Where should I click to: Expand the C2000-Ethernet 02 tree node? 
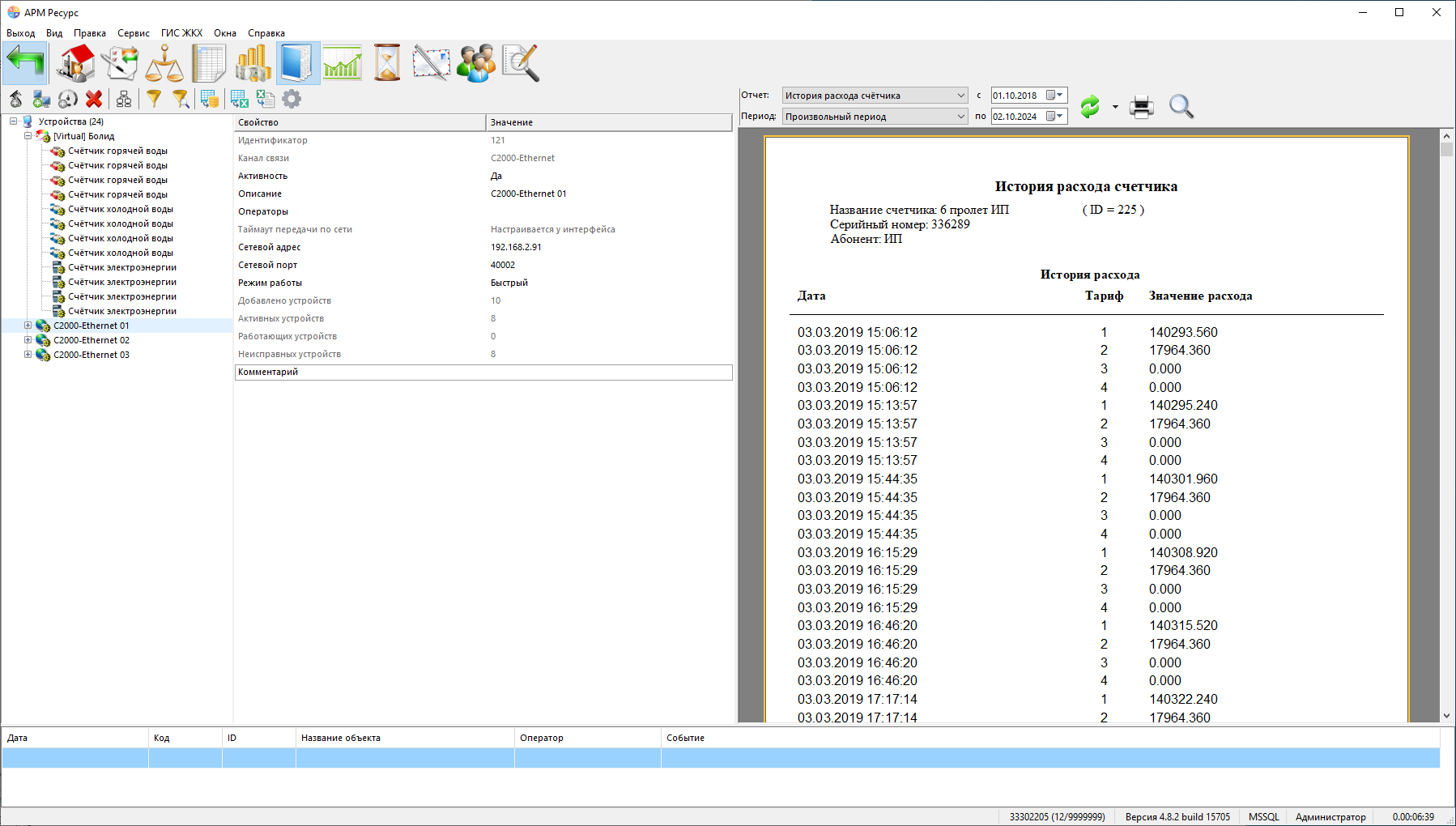pyautogui.click(x=28, y=340)
